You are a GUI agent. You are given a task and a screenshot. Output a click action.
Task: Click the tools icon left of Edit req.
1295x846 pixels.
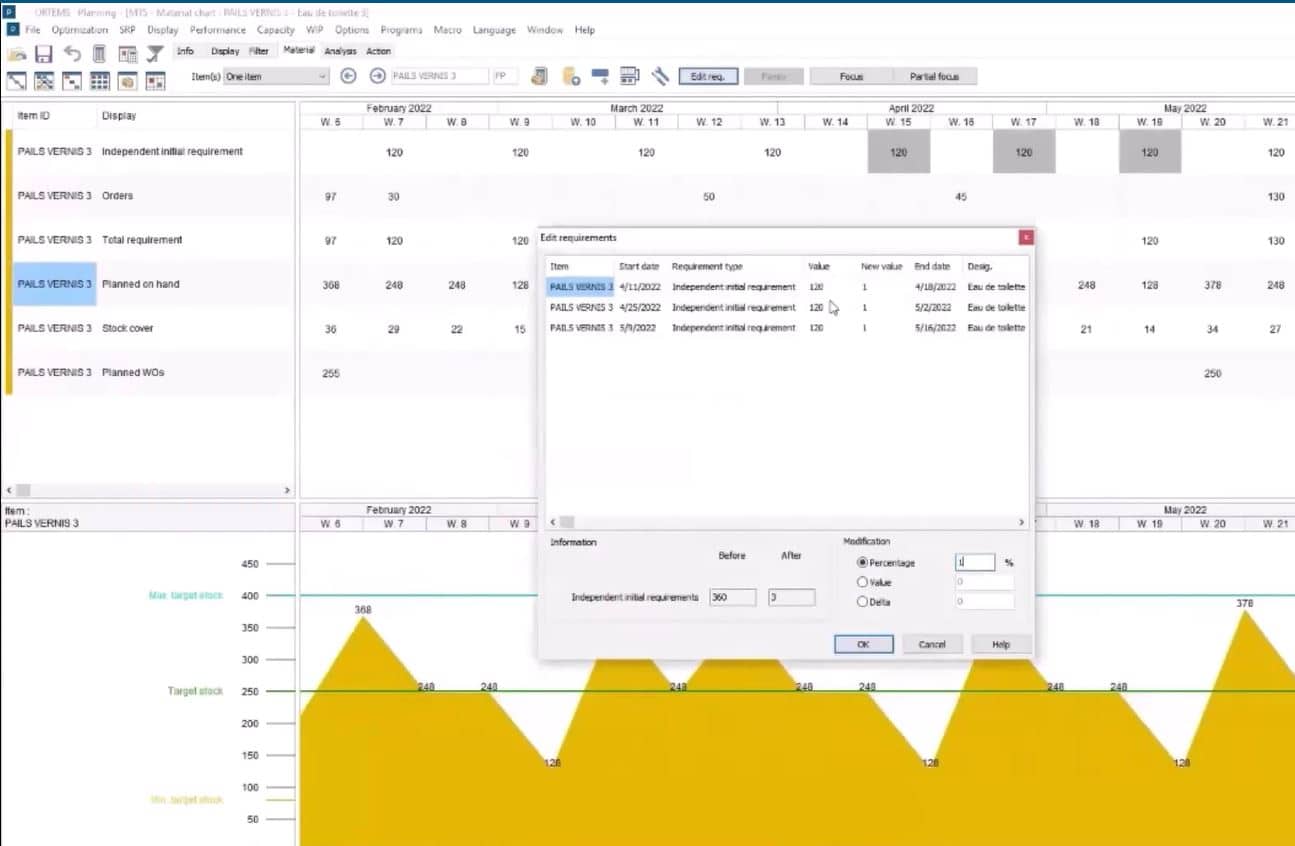(660, 76)
